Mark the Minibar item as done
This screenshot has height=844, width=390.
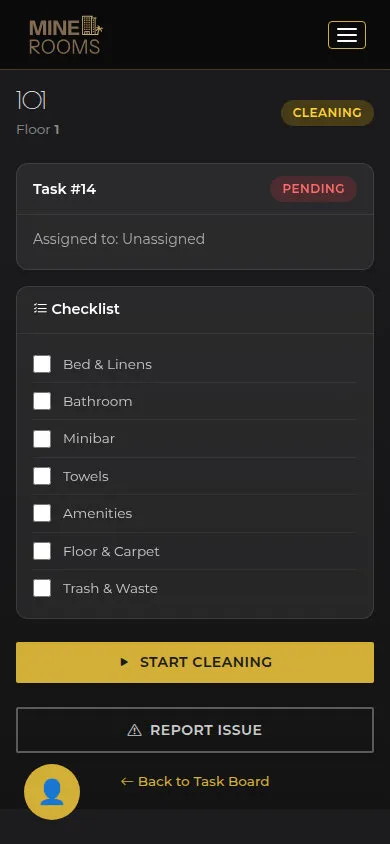(x=42, y=439)
